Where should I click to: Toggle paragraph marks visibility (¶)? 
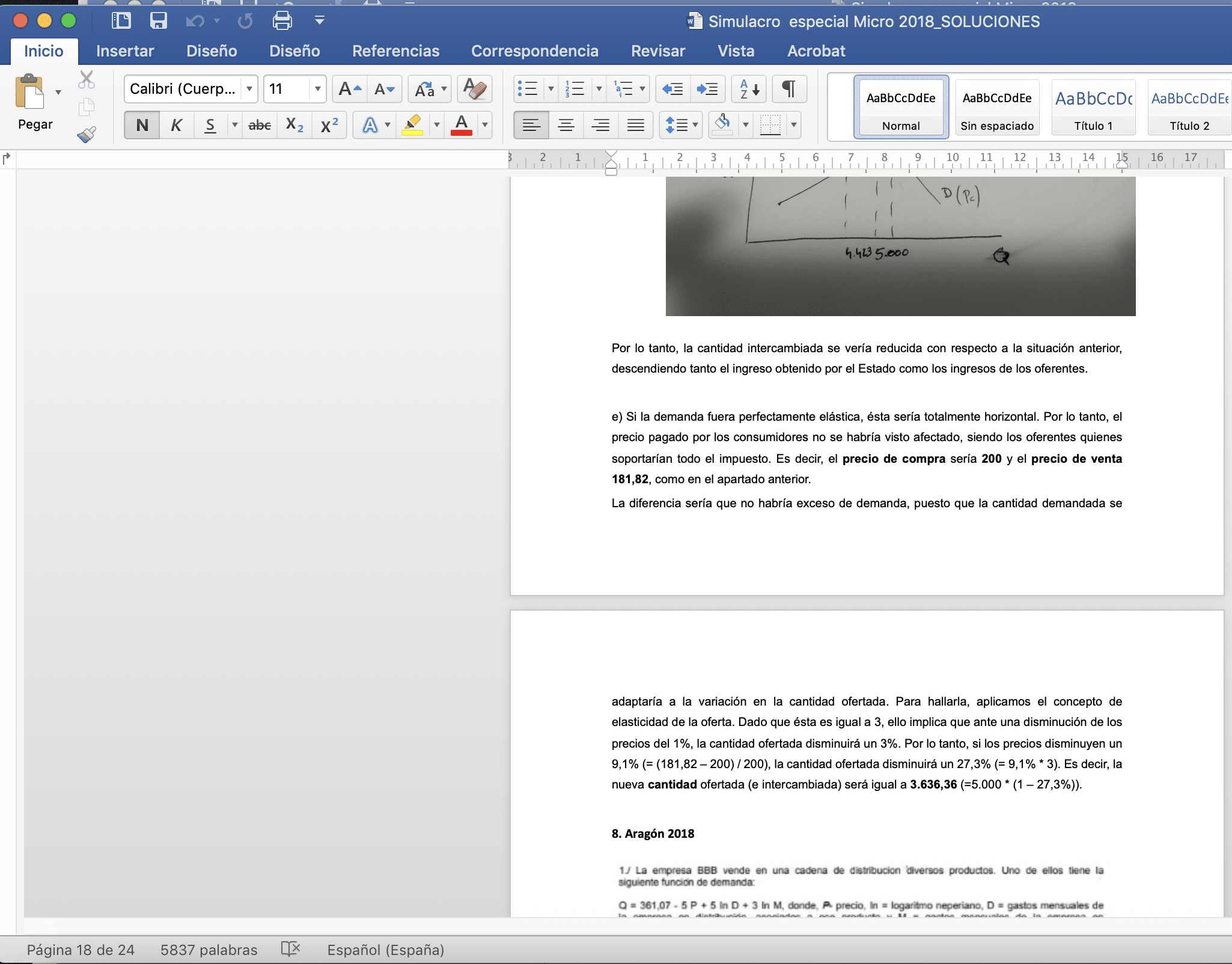(788, 89)
